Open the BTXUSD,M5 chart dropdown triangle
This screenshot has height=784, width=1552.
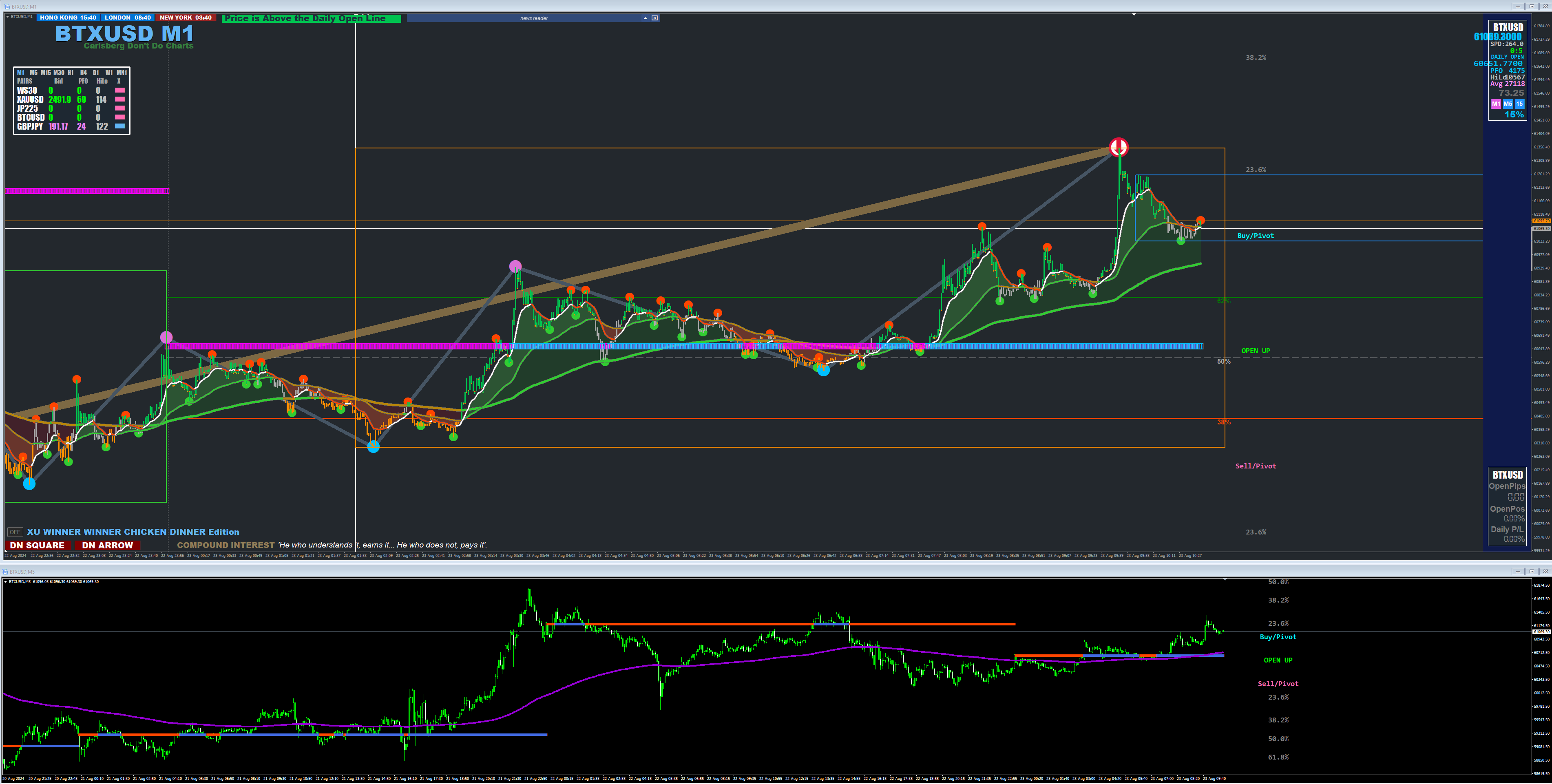pyautogui.click(x=5, y=582)
